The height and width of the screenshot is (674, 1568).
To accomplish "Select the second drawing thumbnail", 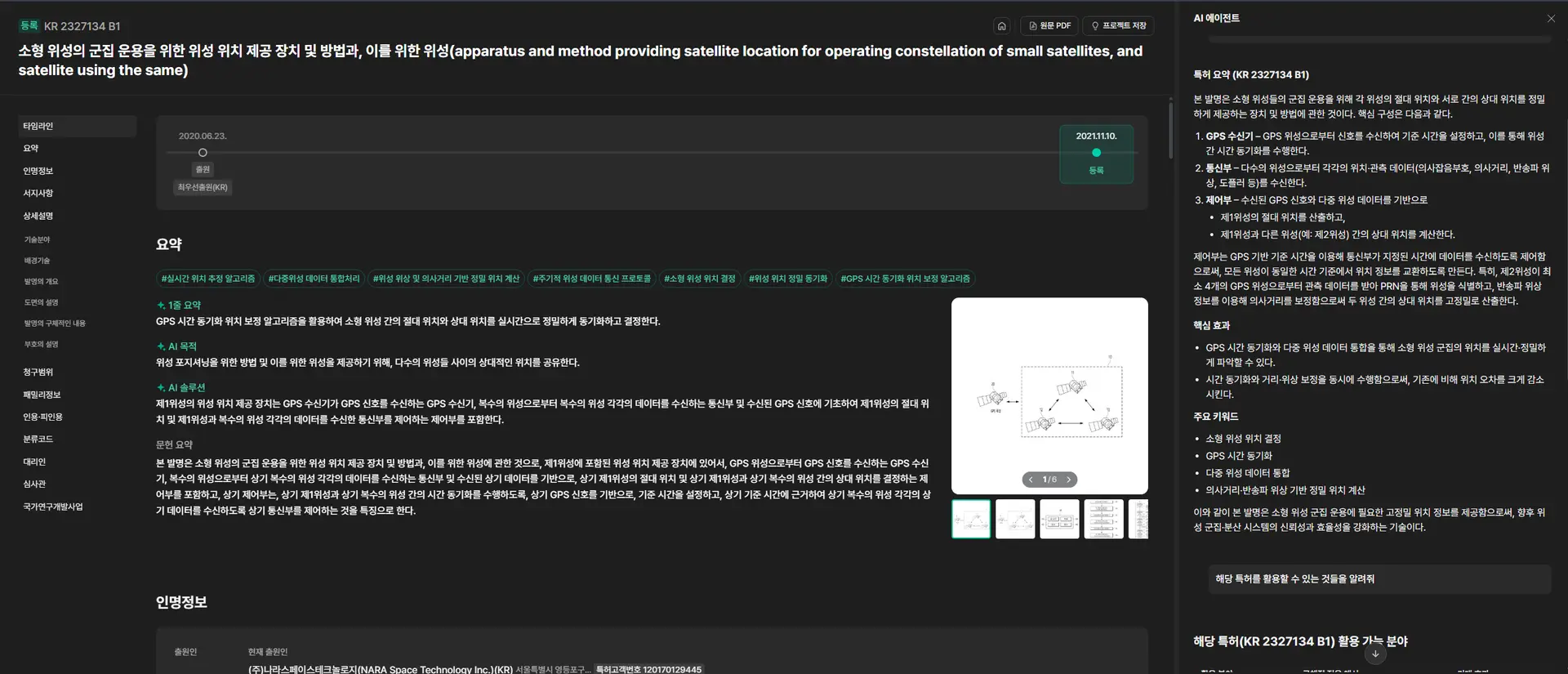I will 1015,519.
